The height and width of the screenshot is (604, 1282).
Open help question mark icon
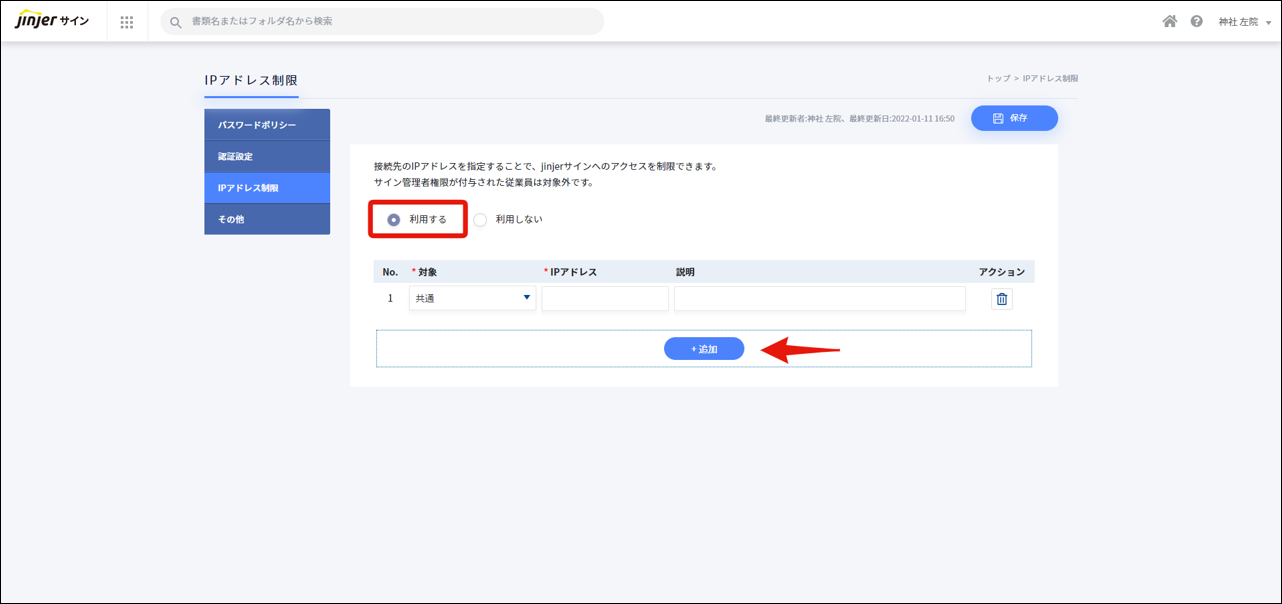[1196, 21]
